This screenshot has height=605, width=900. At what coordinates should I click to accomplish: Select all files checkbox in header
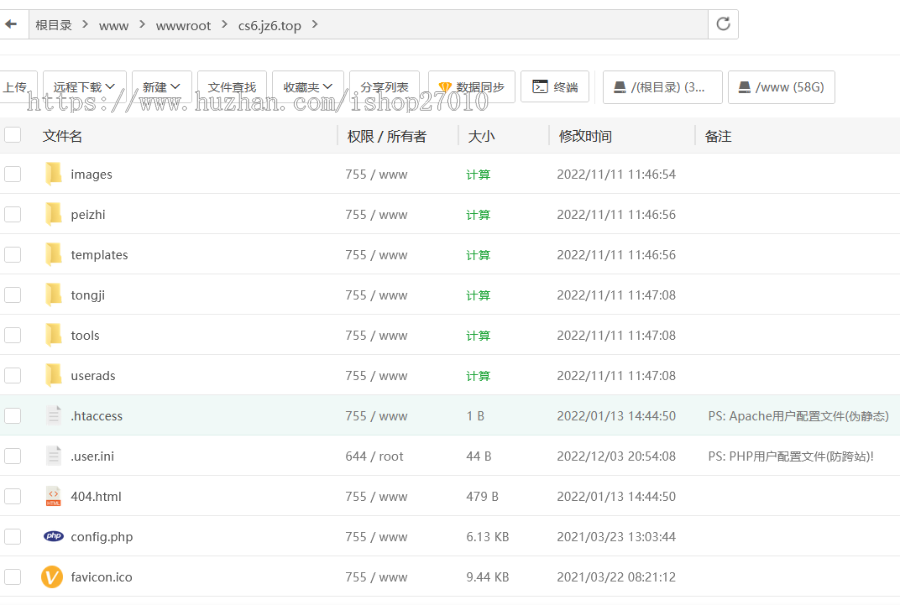tap(13, 135)
